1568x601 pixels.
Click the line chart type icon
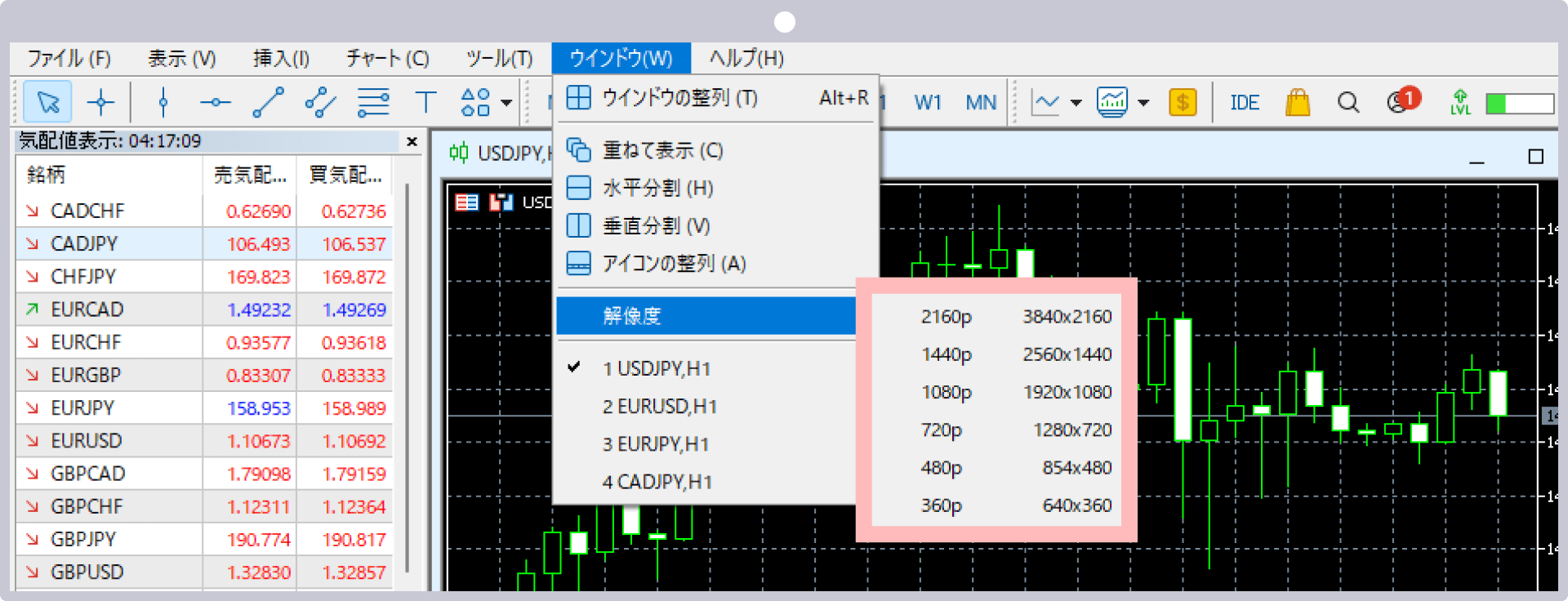[x=1046, y=103]
